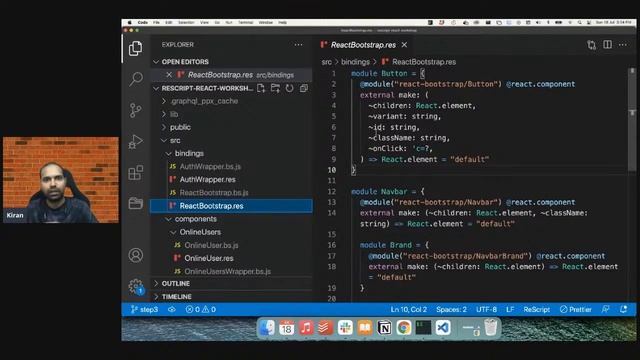The height and width of the screenshot is (360, 640).
Task: Click the feedback icon in status bar
Action: 605,309
